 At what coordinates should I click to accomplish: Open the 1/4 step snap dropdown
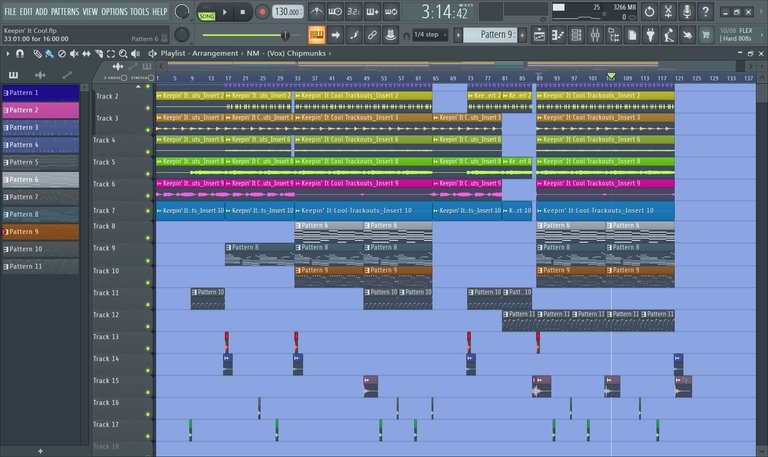(430, 35)
